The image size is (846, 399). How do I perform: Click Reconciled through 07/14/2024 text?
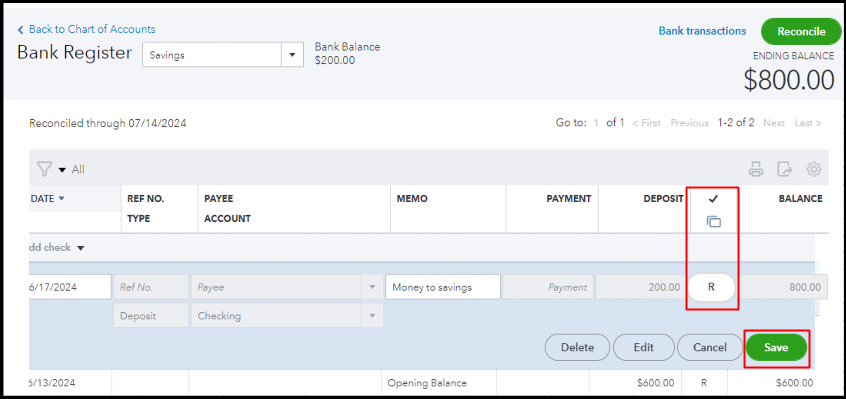tap(107, 123)
